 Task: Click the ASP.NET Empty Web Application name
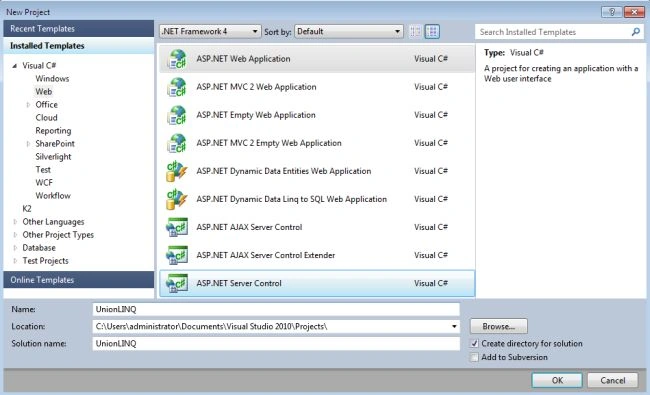[x=256, y=115]
